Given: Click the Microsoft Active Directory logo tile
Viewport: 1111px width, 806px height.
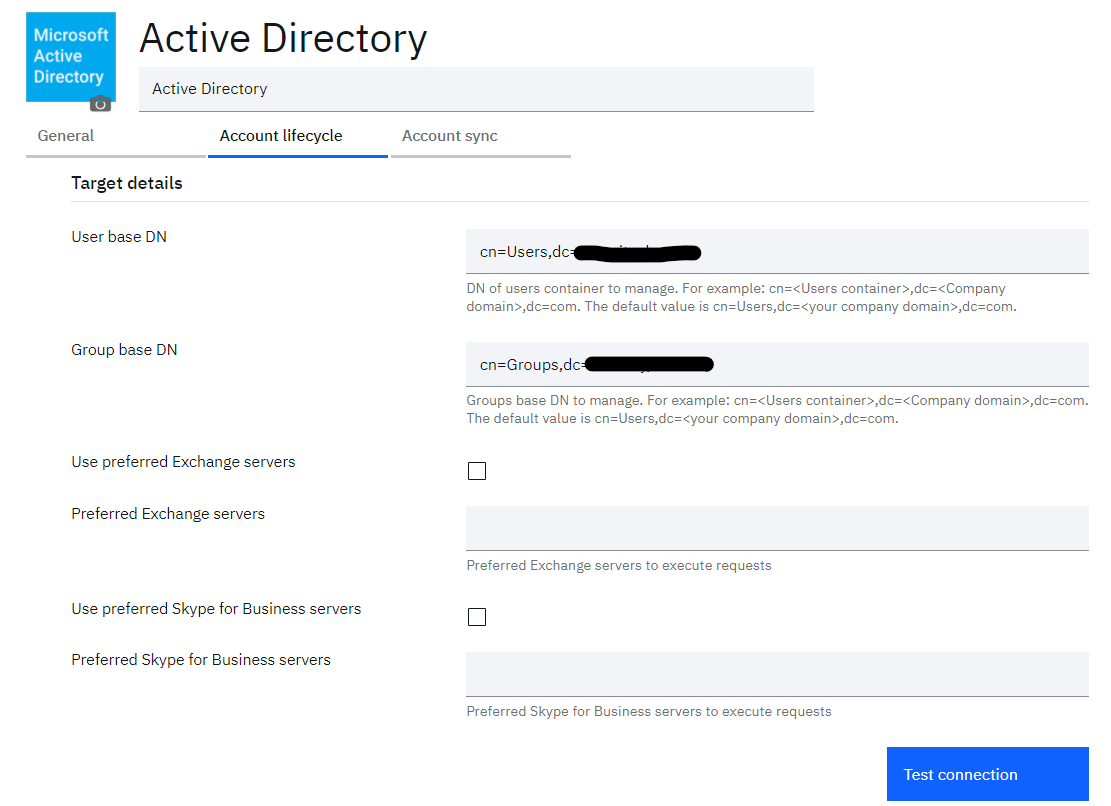Looking at the screenshot, I should point(71,57).
